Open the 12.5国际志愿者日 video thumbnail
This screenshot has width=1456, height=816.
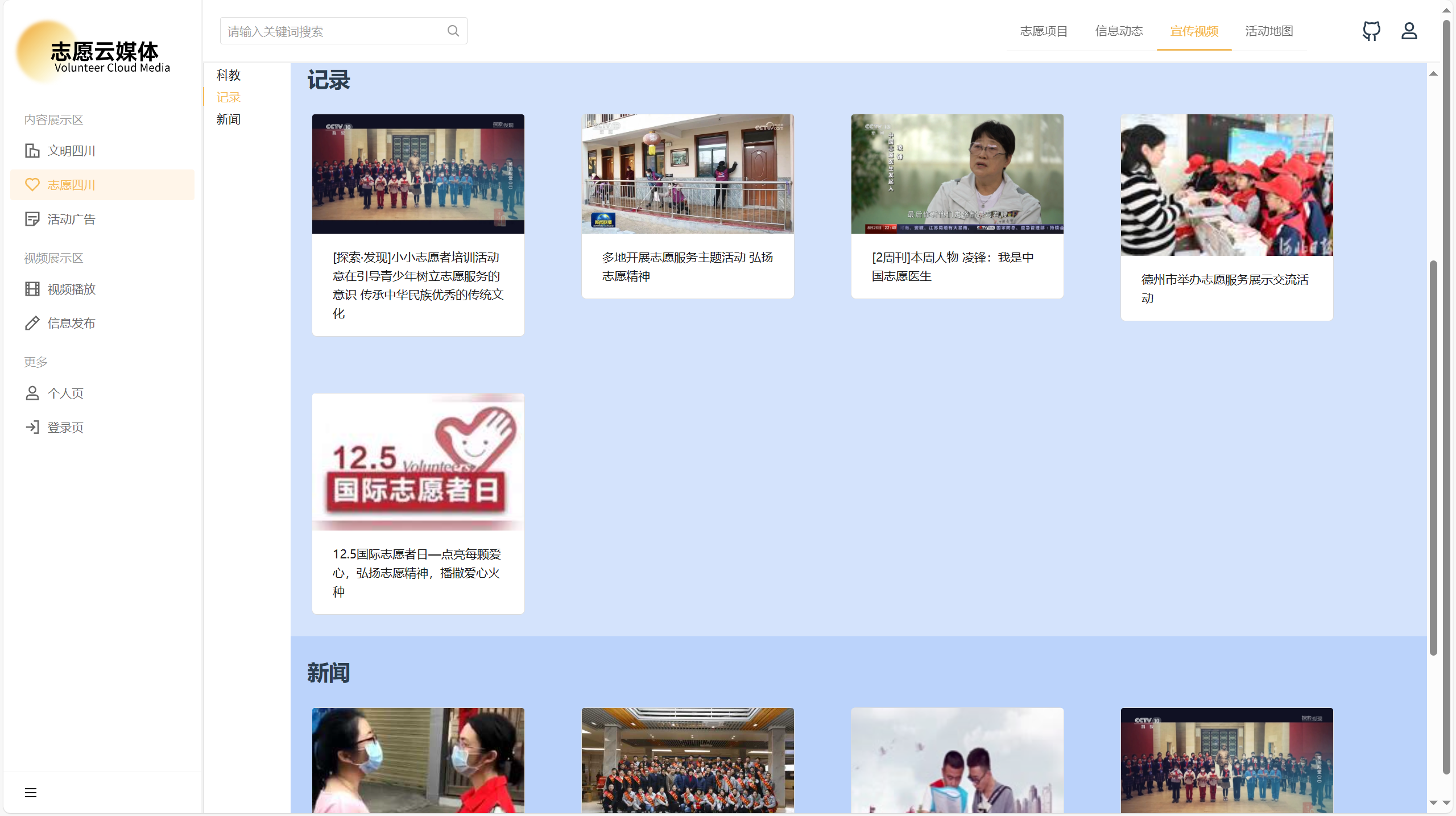(418, 462)
